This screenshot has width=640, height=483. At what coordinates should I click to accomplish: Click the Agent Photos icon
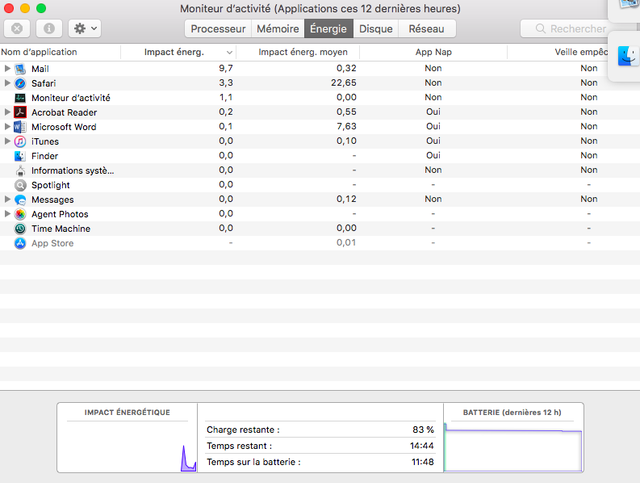[x=20, y=214]
